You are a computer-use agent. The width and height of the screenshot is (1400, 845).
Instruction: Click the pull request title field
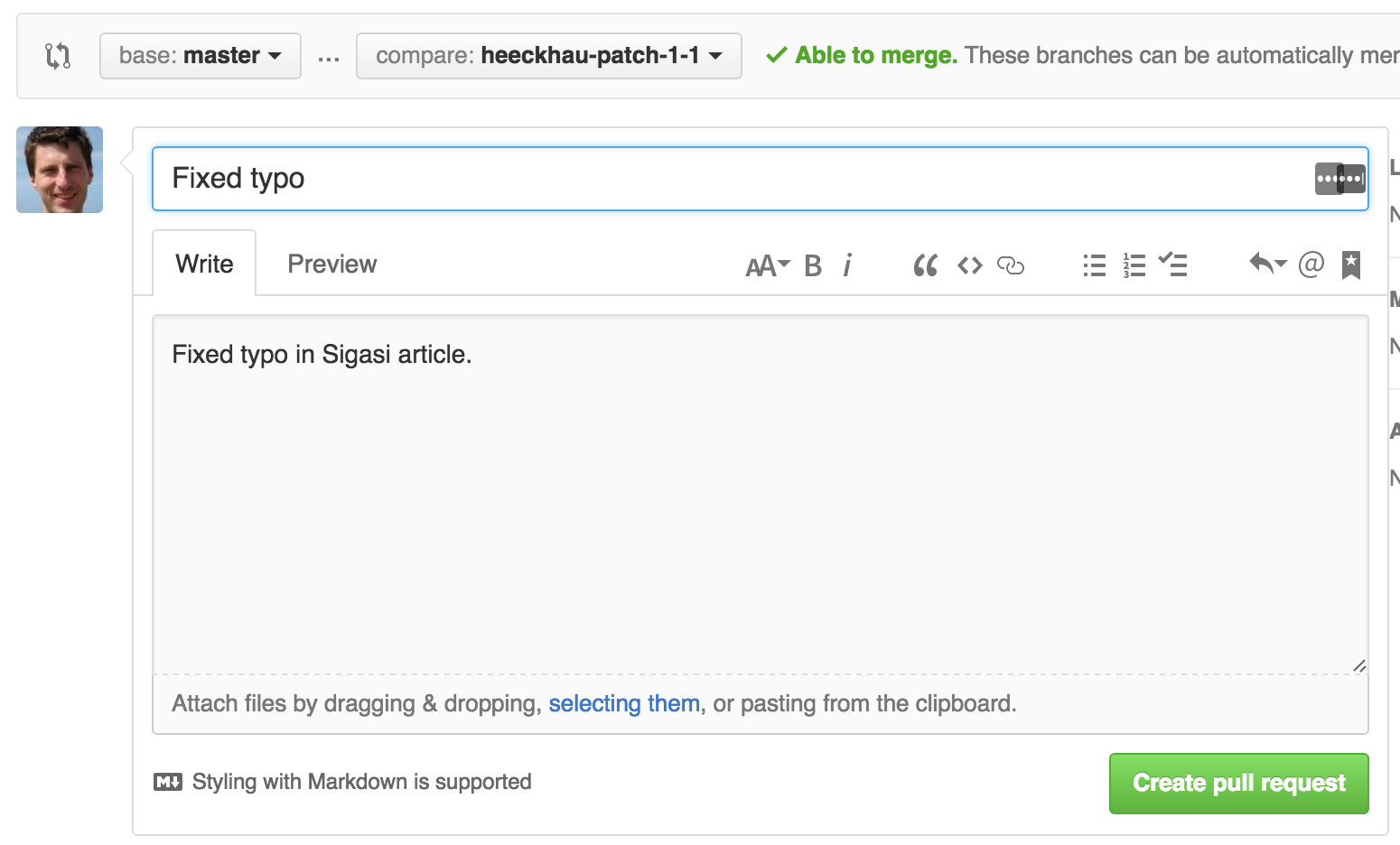pyautogui.click(x=723, y=179)
